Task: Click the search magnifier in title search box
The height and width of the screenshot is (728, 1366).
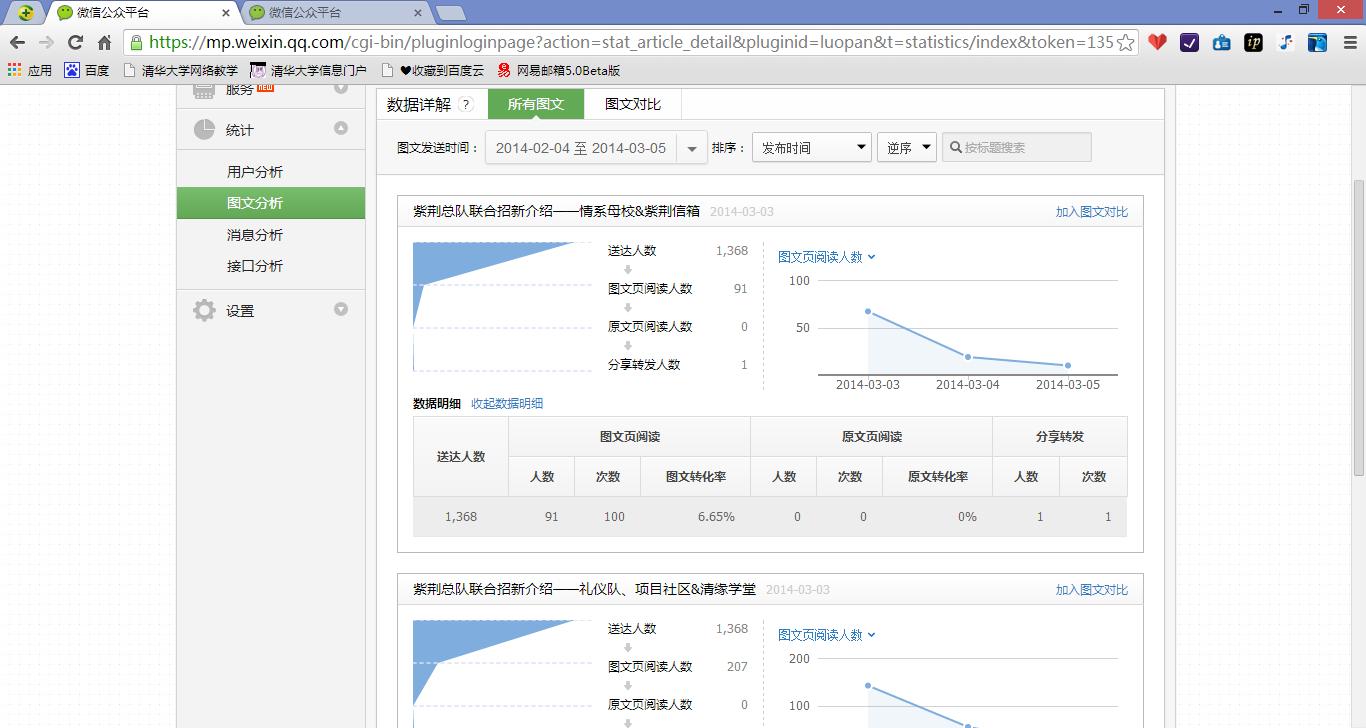Action: click(954, 147)
